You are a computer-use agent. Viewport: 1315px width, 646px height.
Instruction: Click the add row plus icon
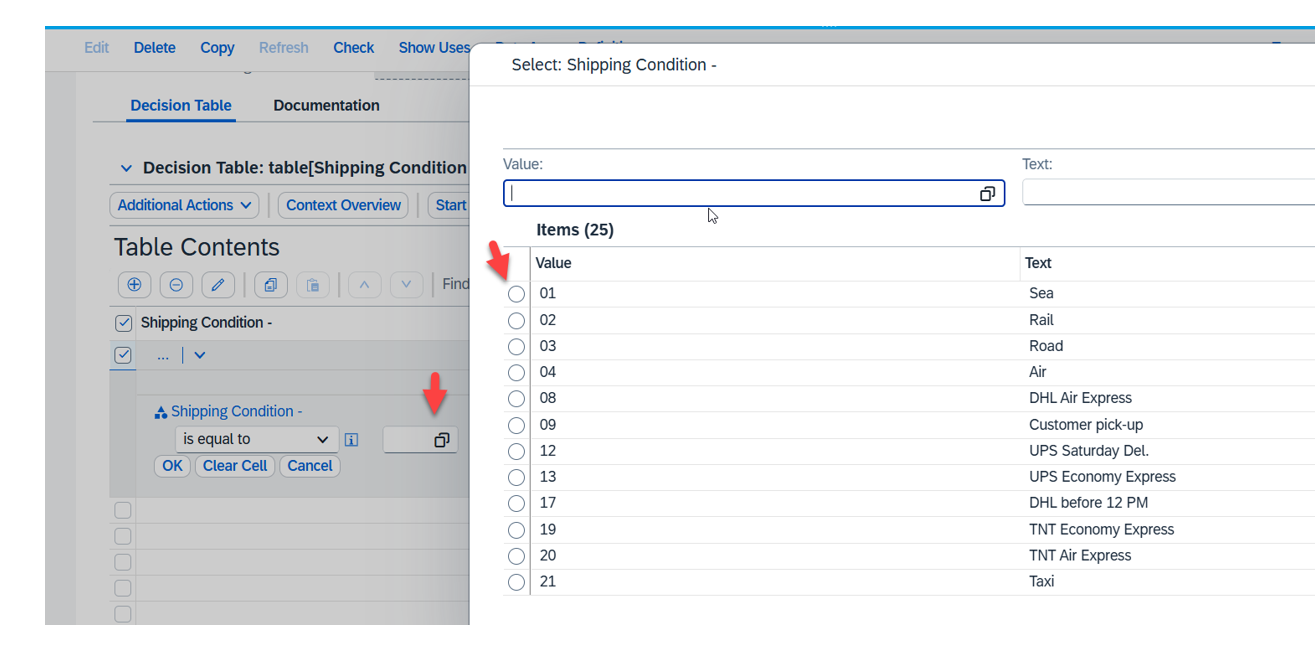(x=134, y=285)
